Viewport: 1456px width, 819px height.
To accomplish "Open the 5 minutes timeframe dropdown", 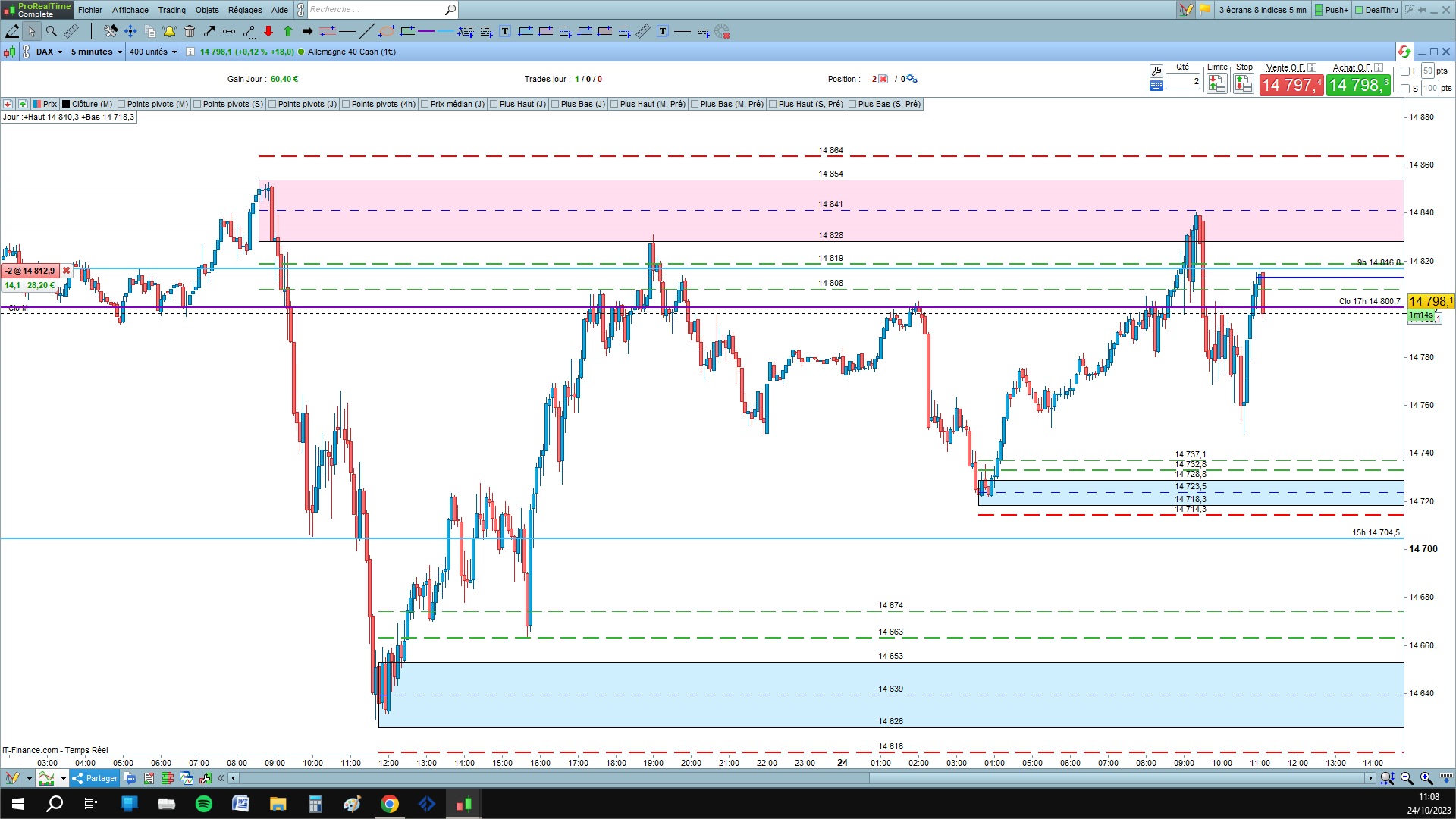I will tap(96, 52).
